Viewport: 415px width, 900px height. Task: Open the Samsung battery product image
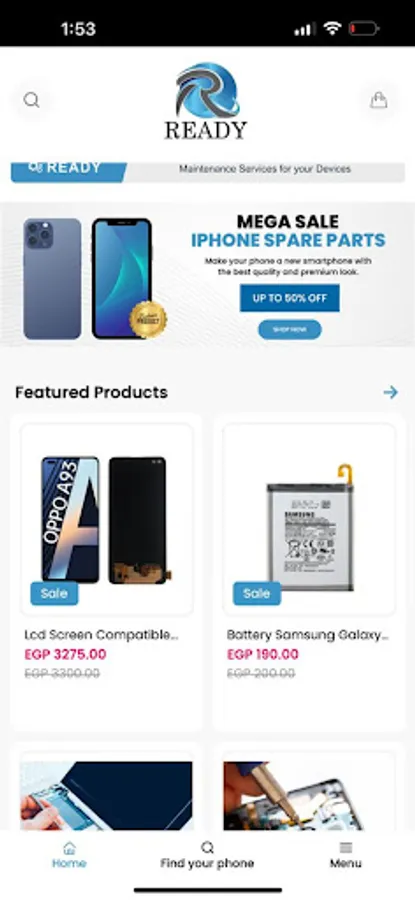(309, 520)
